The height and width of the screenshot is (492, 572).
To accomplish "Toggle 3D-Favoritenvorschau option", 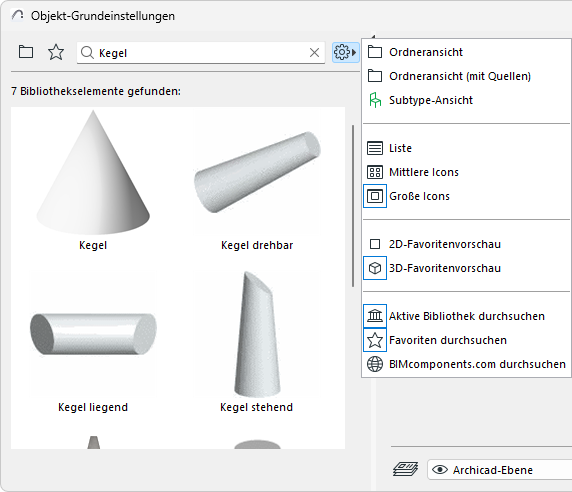I will pos(466,268).
